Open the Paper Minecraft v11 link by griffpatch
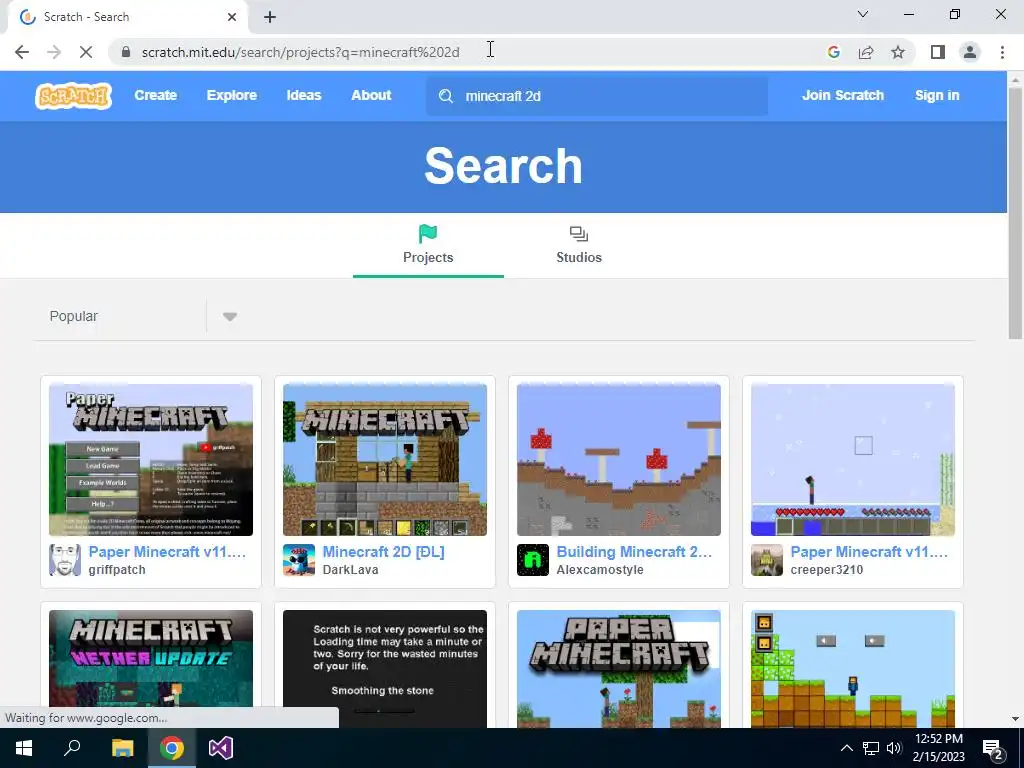1024x768 pixels. pyautogui.click(x=167, y=552)
